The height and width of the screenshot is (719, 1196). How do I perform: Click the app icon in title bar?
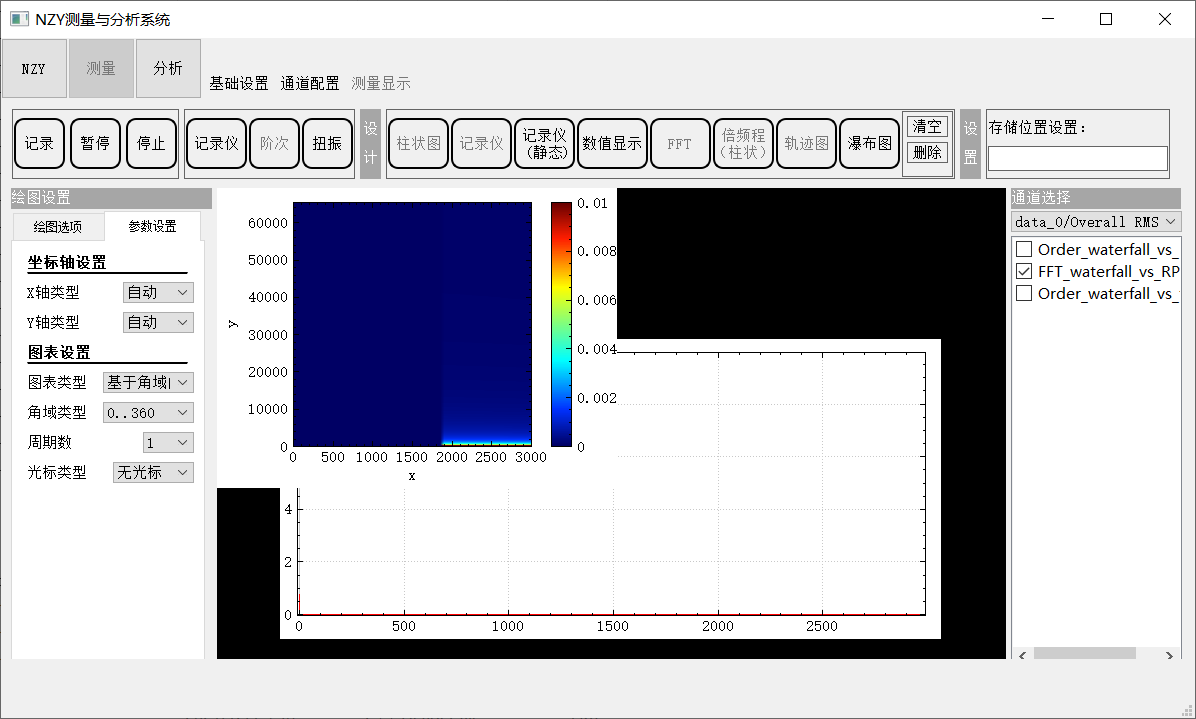coord(19,19)
